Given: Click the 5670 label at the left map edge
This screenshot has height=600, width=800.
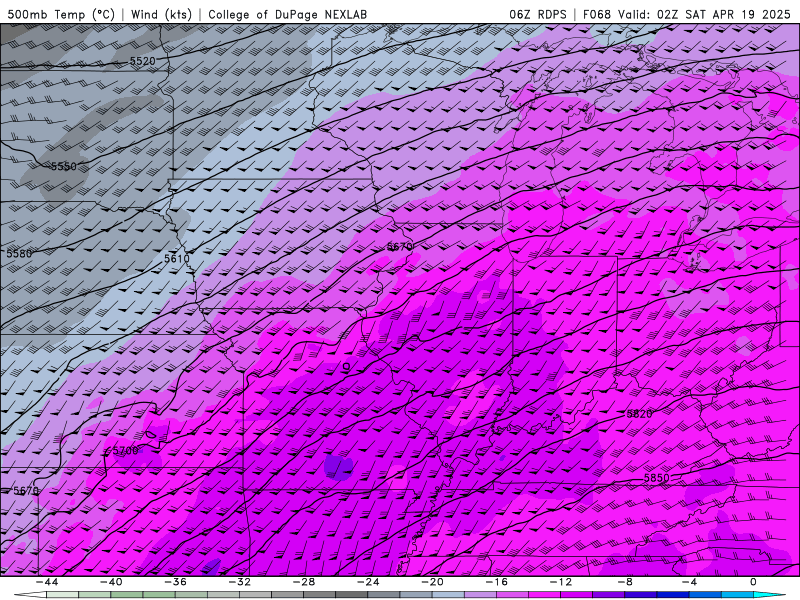Looking at the screenshot, I should (26, 490).
